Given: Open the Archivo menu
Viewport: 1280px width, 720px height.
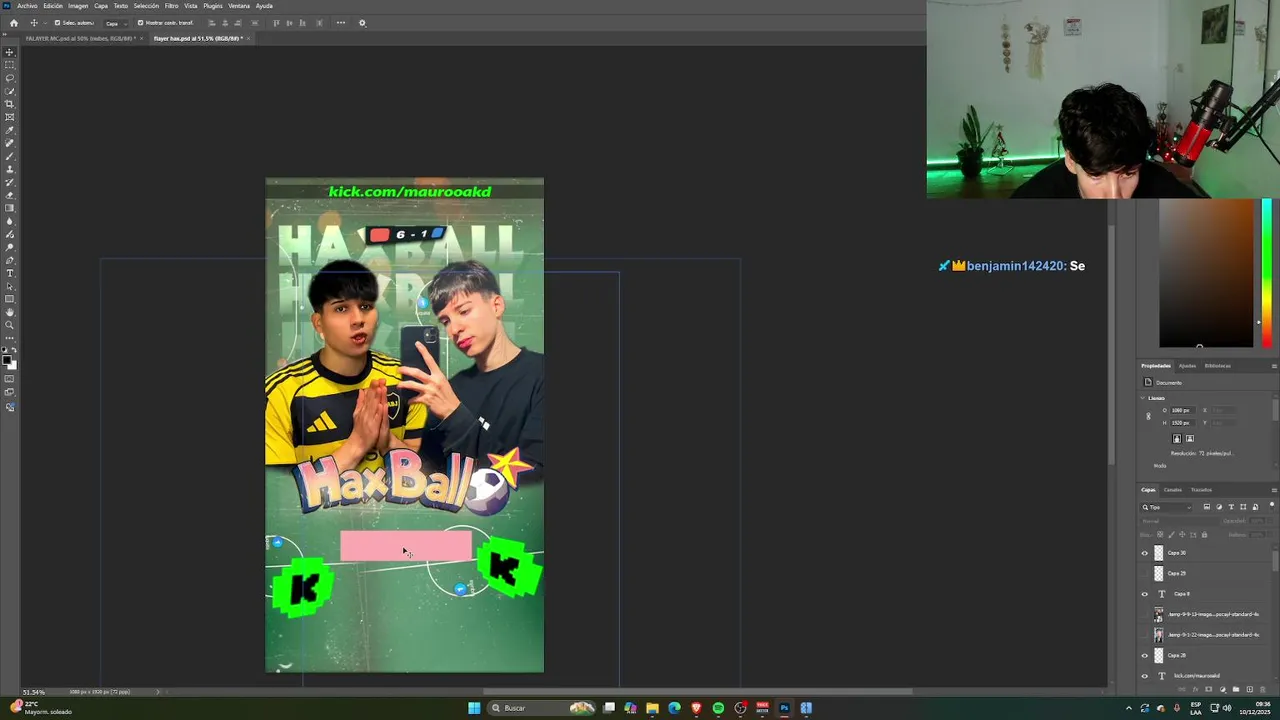Looking at the screenshot, I should pos(27,6).
